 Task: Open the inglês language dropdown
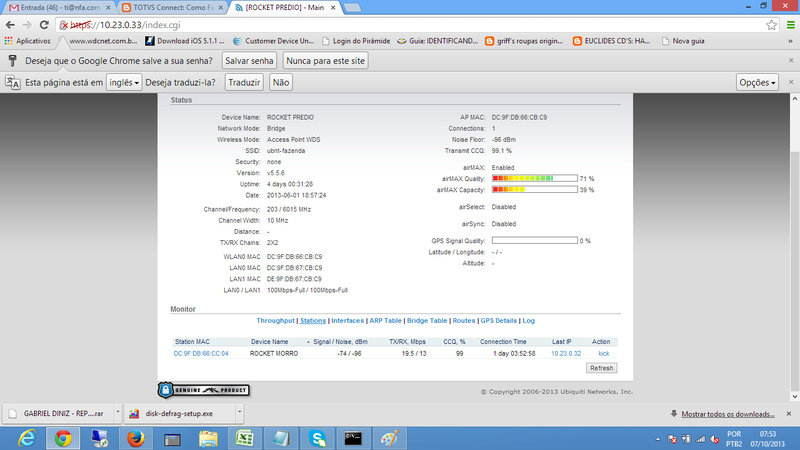(x=124, y=82)
